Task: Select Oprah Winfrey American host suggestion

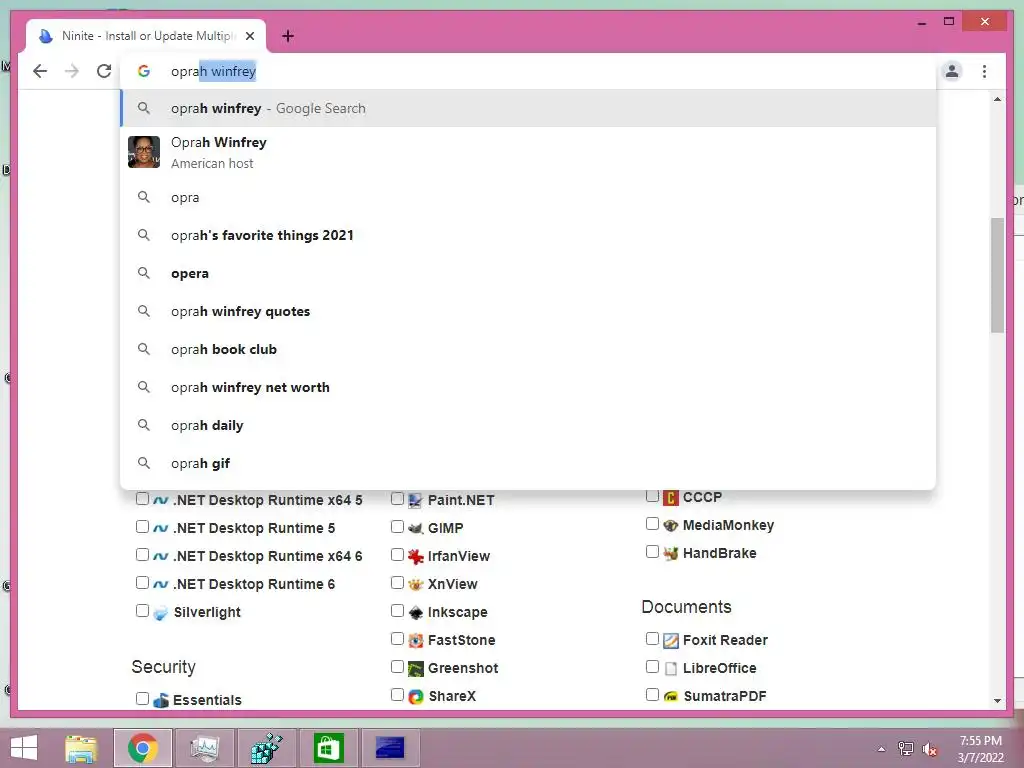Action: tap(528, 152)
